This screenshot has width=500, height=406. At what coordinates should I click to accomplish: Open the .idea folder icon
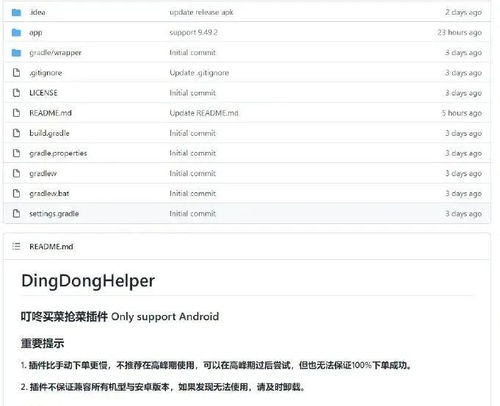click(16, 12)
